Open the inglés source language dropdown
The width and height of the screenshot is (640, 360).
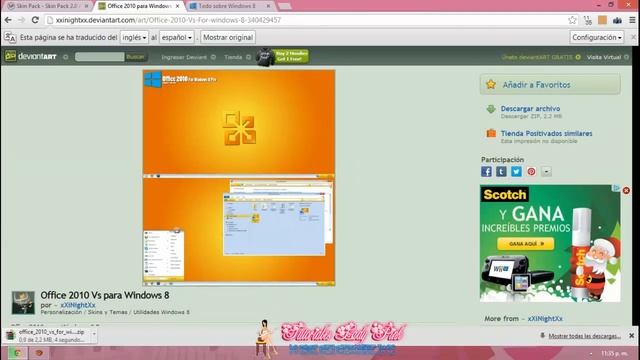(134, 37)
